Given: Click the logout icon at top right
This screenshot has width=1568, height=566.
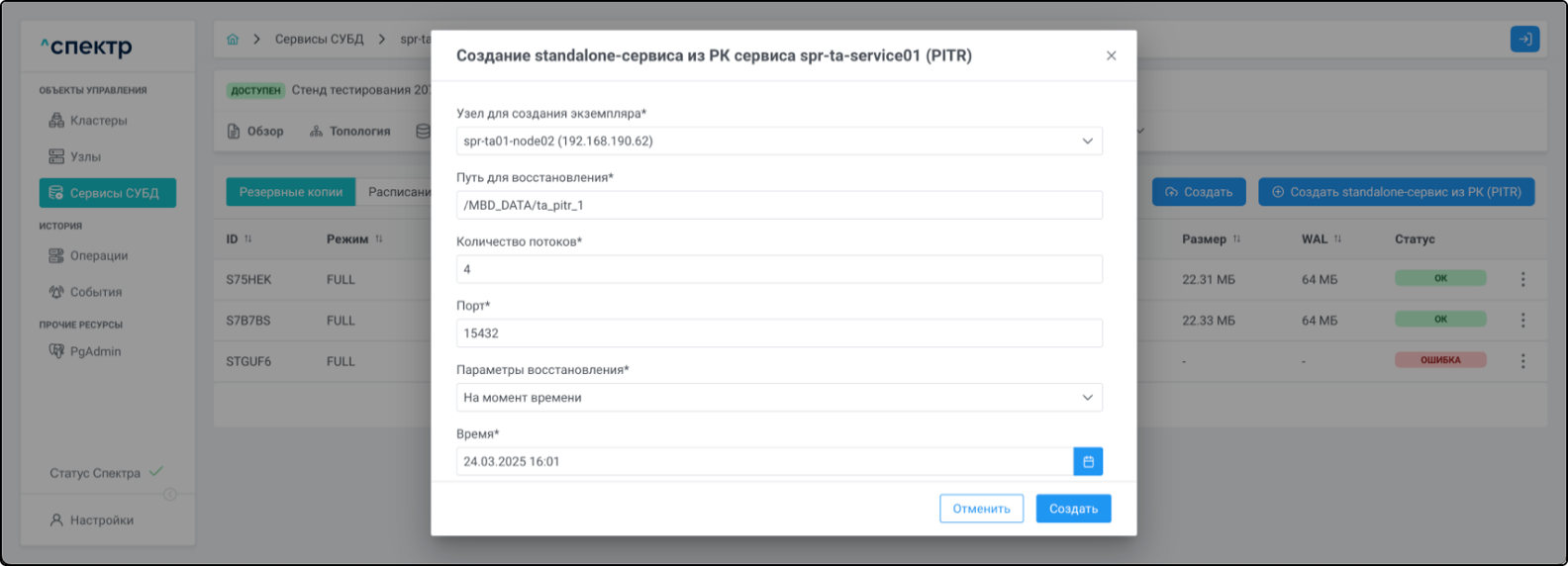Looking at the screenshot, I should click(1524, 40).
